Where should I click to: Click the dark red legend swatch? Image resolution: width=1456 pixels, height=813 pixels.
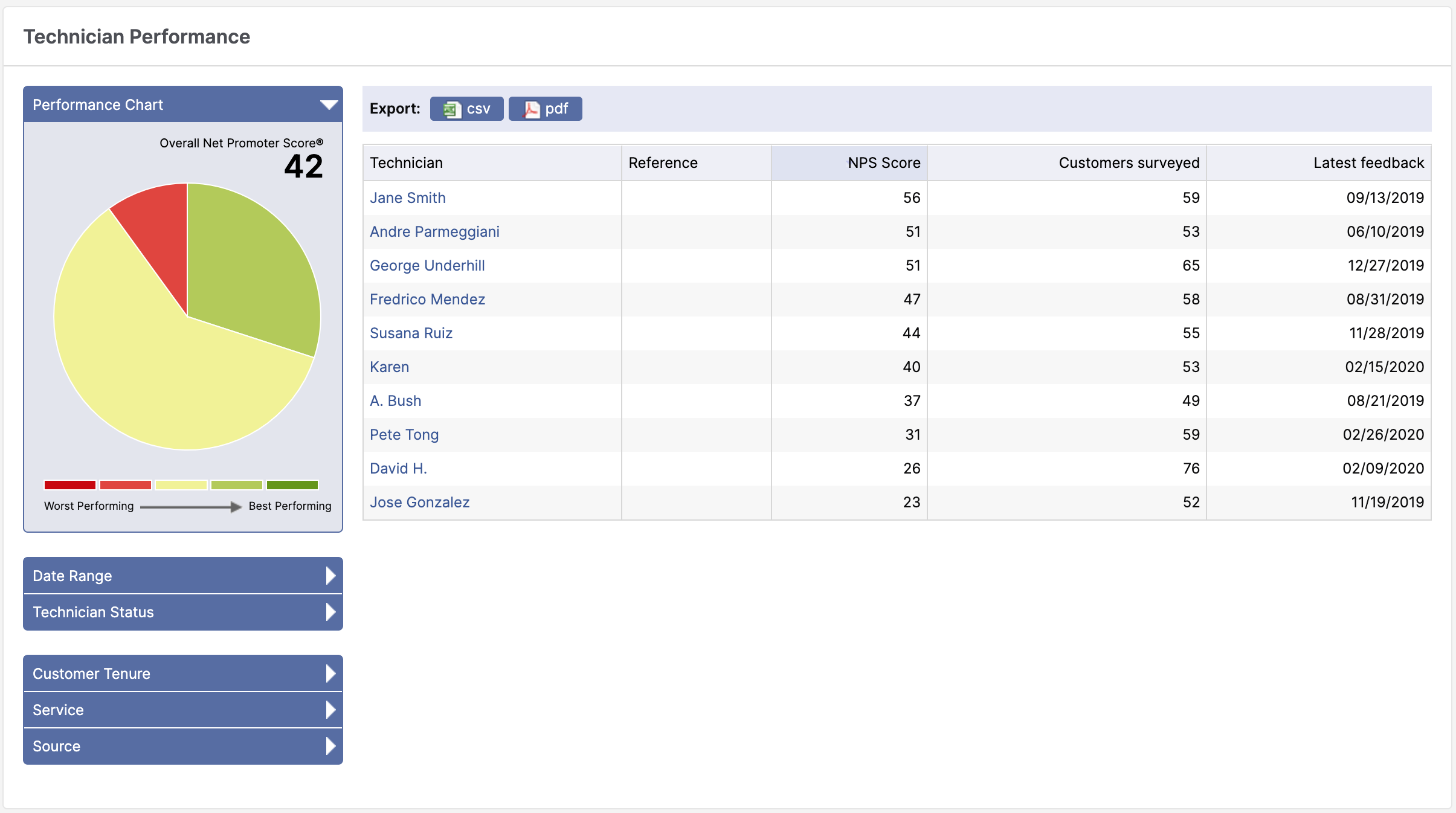70,485
